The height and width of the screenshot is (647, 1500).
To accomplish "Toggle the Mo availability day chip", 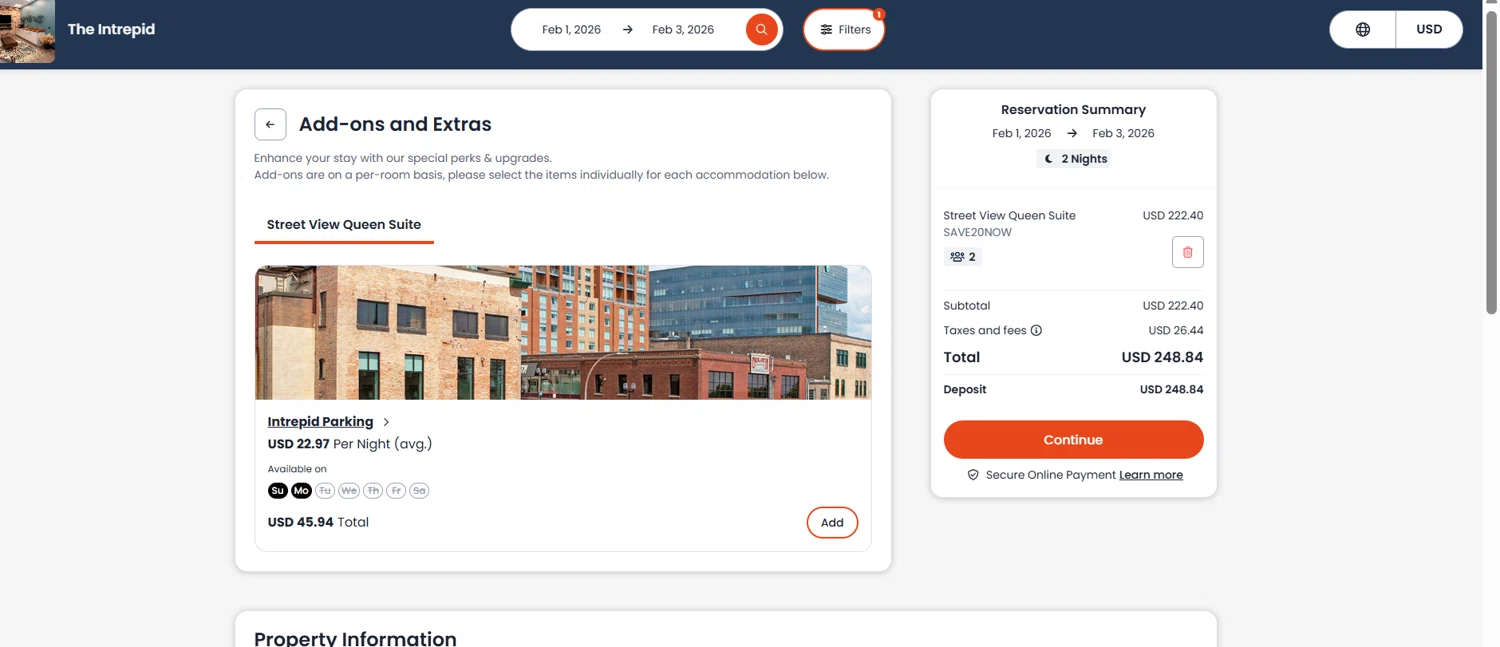I will (301, 491).
